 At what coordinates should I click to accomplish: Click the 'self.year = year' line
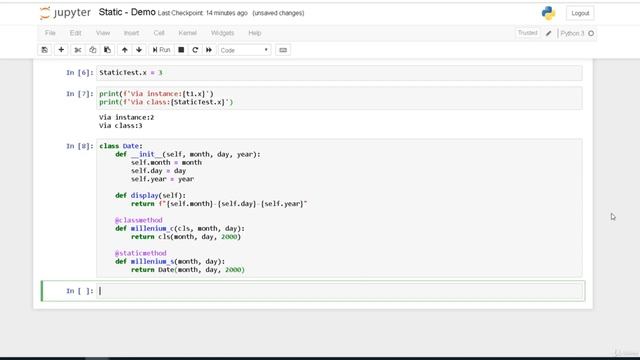click(162, 179)
